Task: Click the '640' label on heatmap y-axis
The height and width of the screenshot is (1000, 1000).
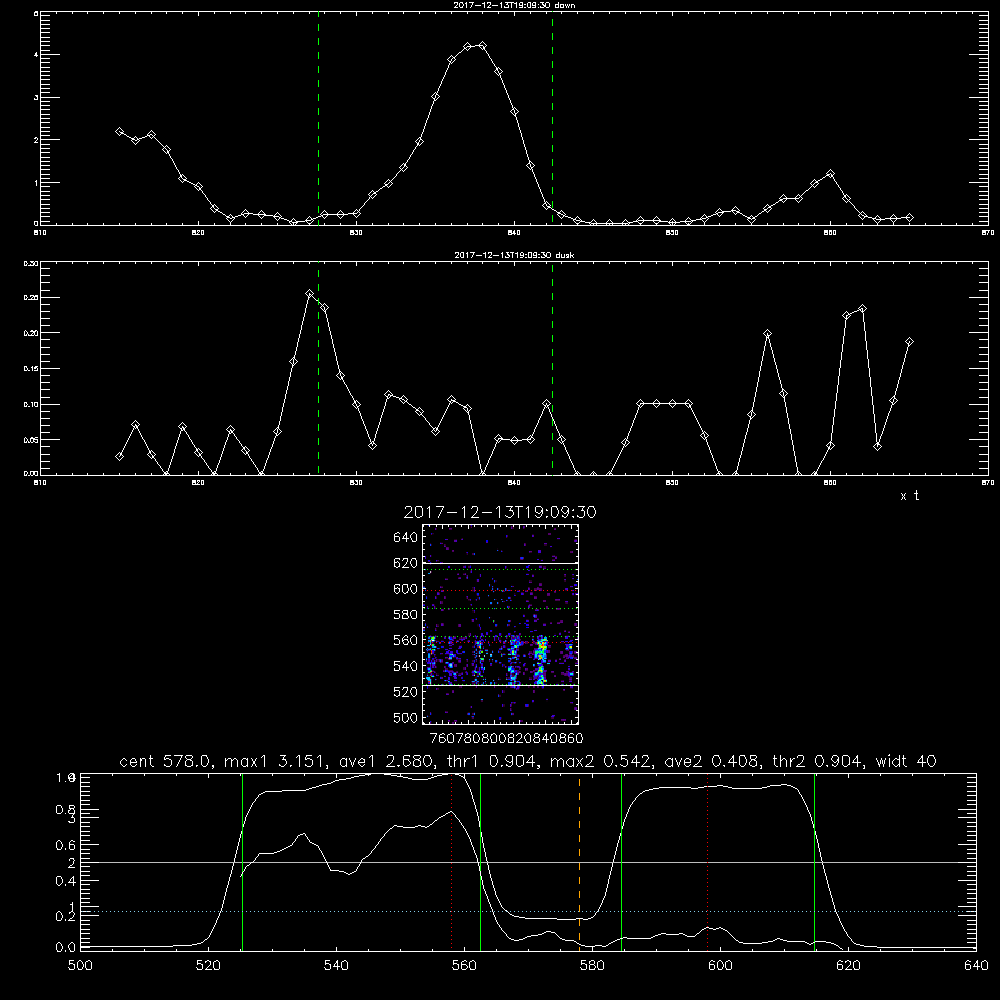Action: [406, 538]
